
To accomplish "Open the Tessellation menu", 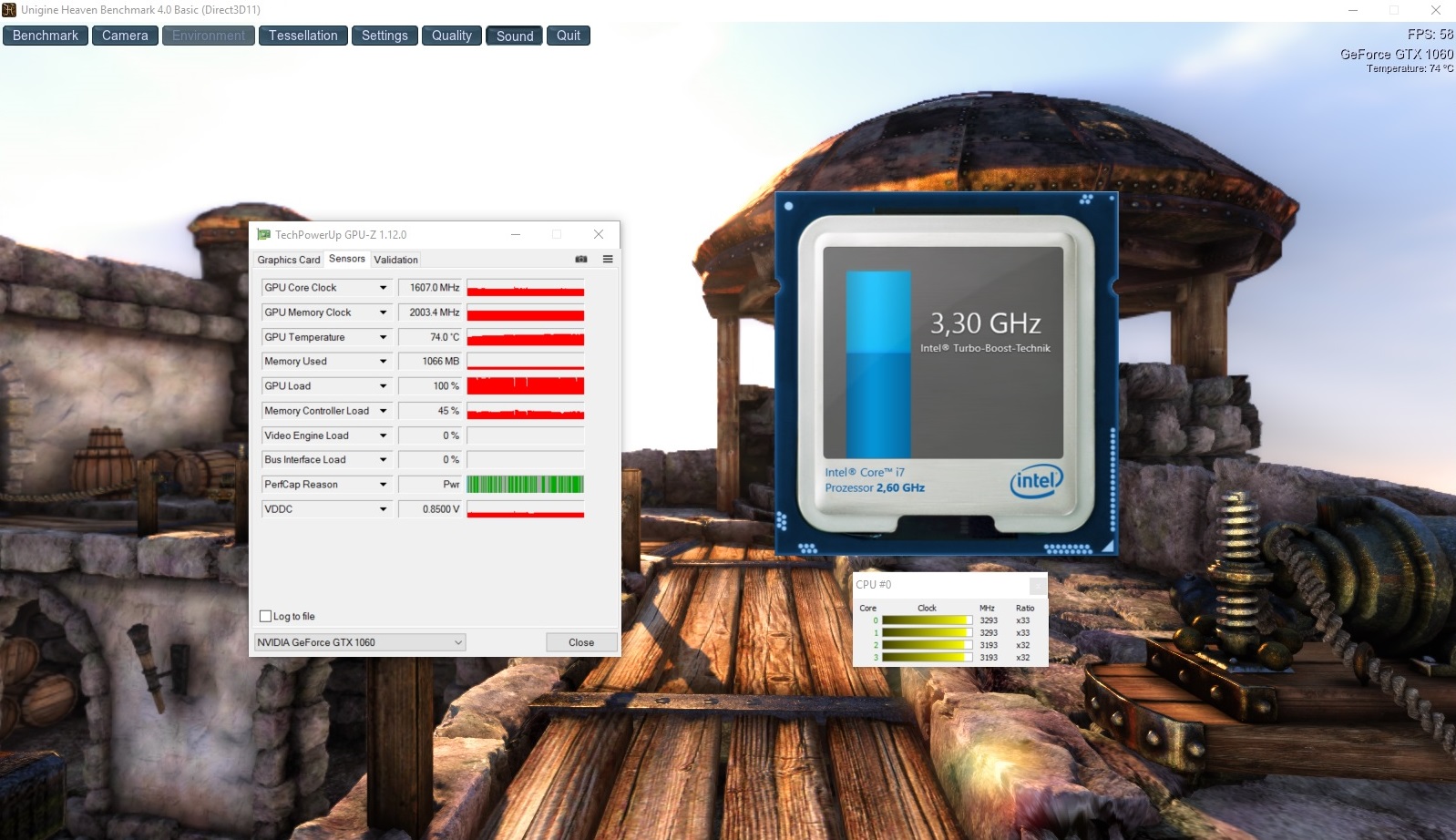I will click(x=302, y=36).
